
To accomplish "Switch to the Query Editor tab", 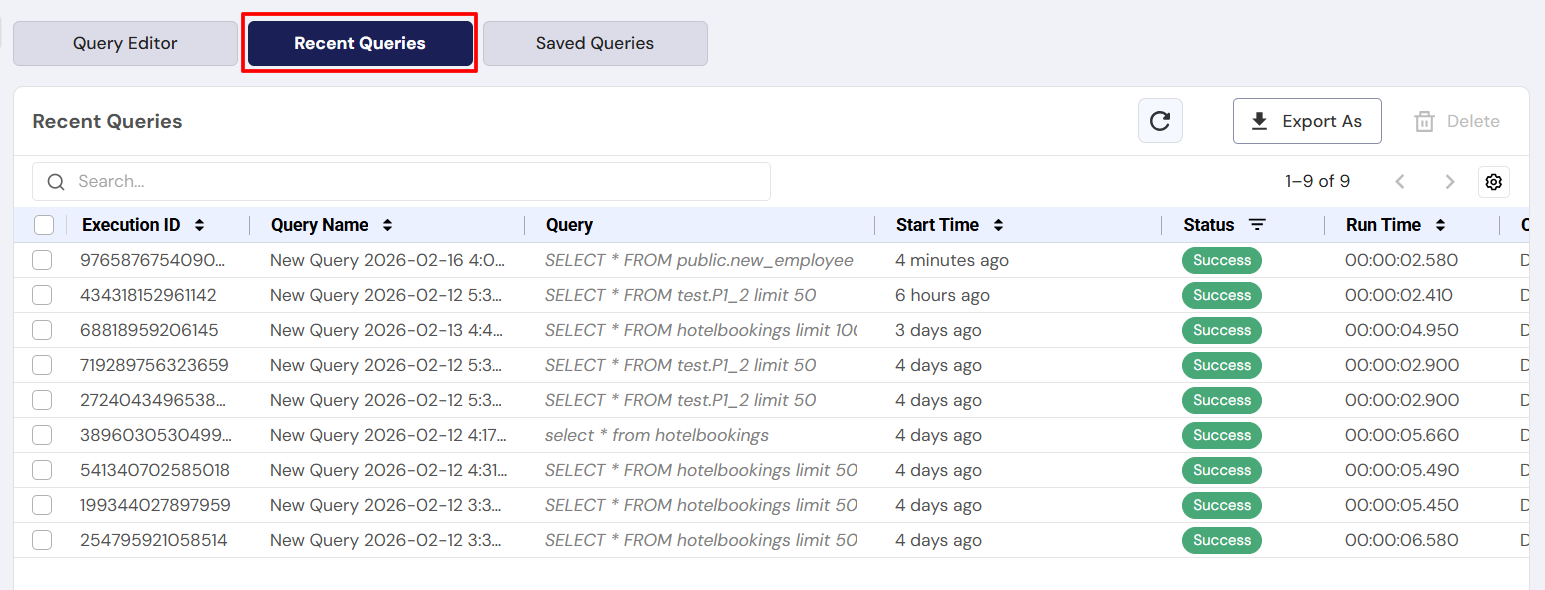I will point(124,43).
